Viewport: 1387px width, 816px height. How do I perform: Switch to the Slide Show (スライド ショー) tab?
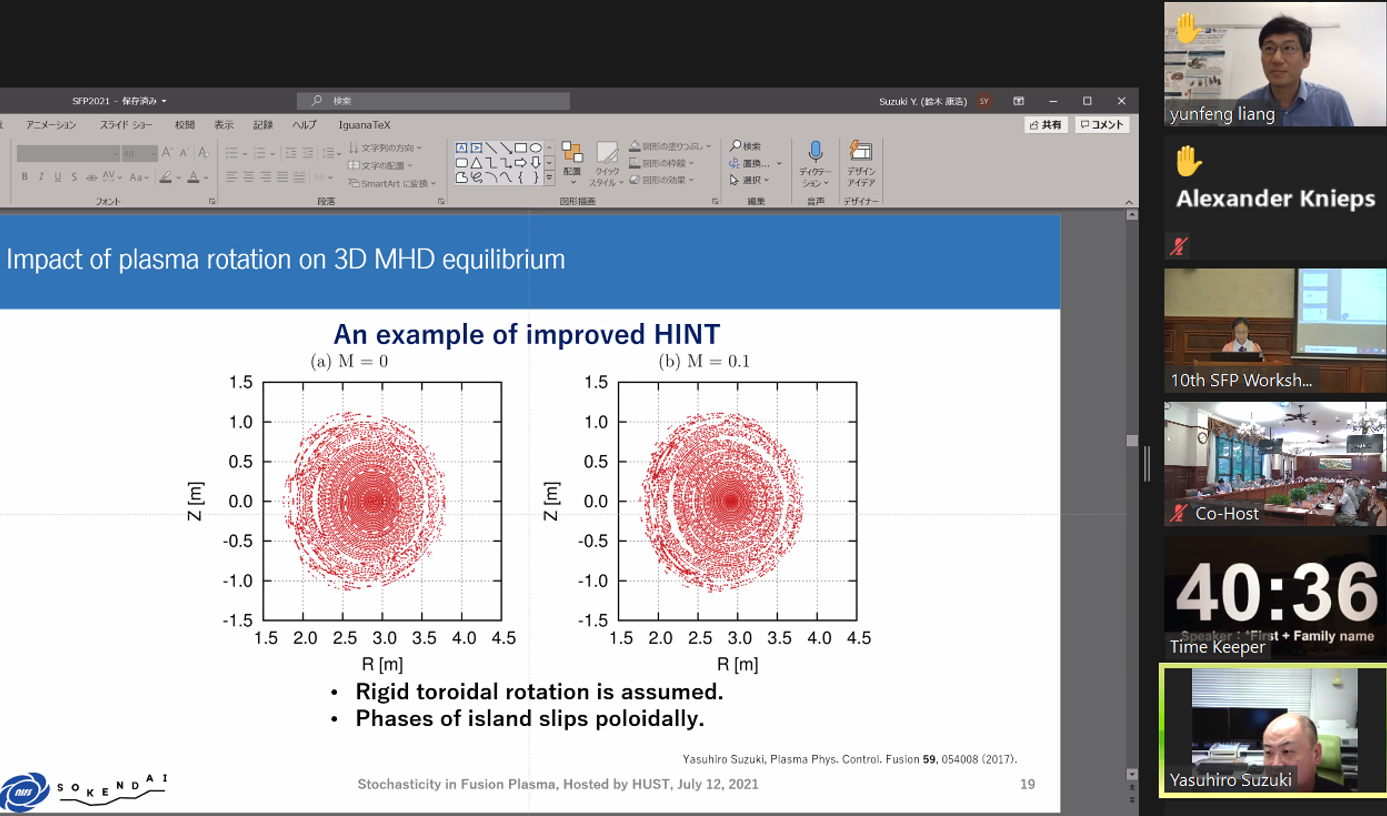[x=127, y=125]
